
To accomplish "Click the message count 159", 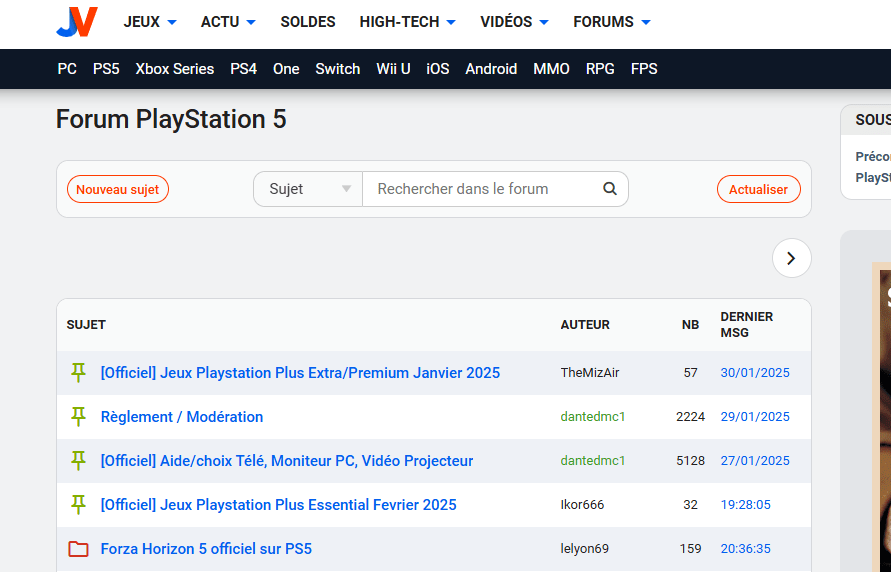I will pos(690,549).
